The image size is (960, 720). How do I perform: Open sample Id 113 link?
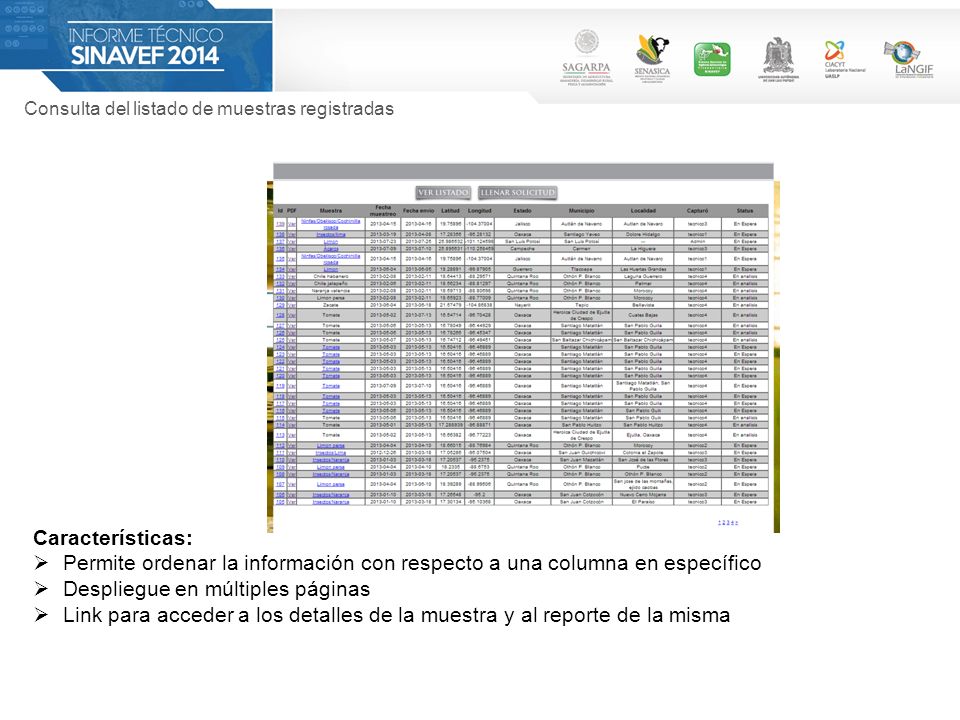point(280,435)
